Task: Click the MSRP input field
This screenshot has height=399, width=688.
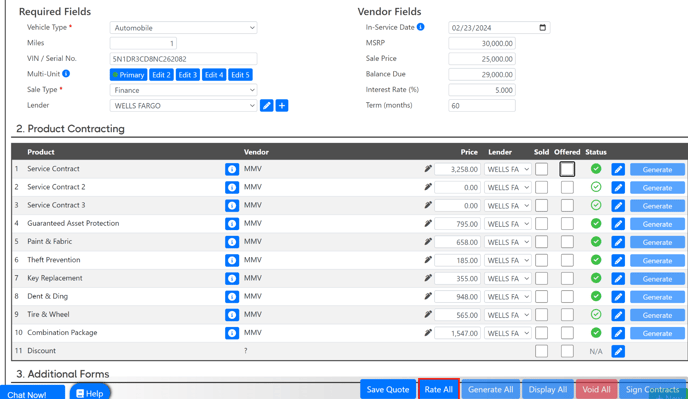Action: [482, 43]
